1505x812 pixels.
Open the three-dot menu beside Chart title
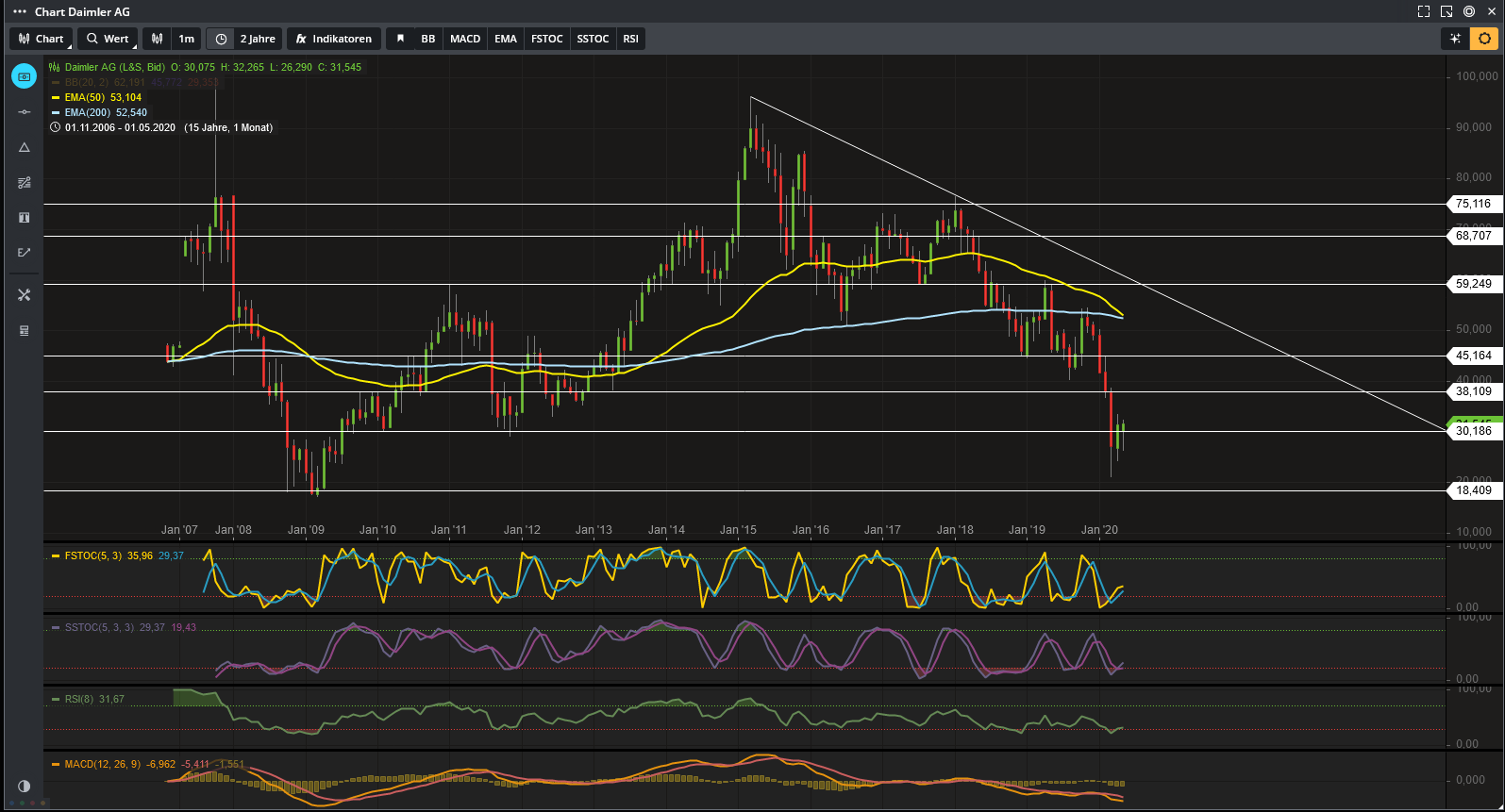coord(19,12)
